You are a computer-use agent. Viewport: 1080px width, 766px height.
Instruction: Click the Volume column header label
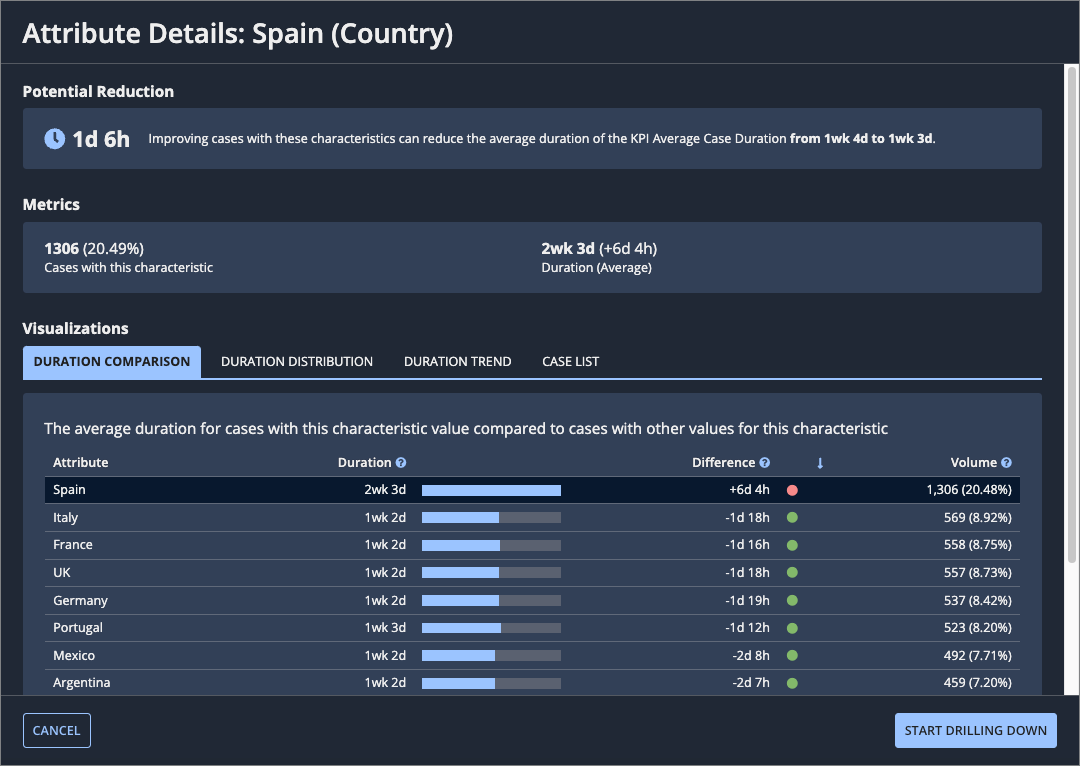coord(973,462)
